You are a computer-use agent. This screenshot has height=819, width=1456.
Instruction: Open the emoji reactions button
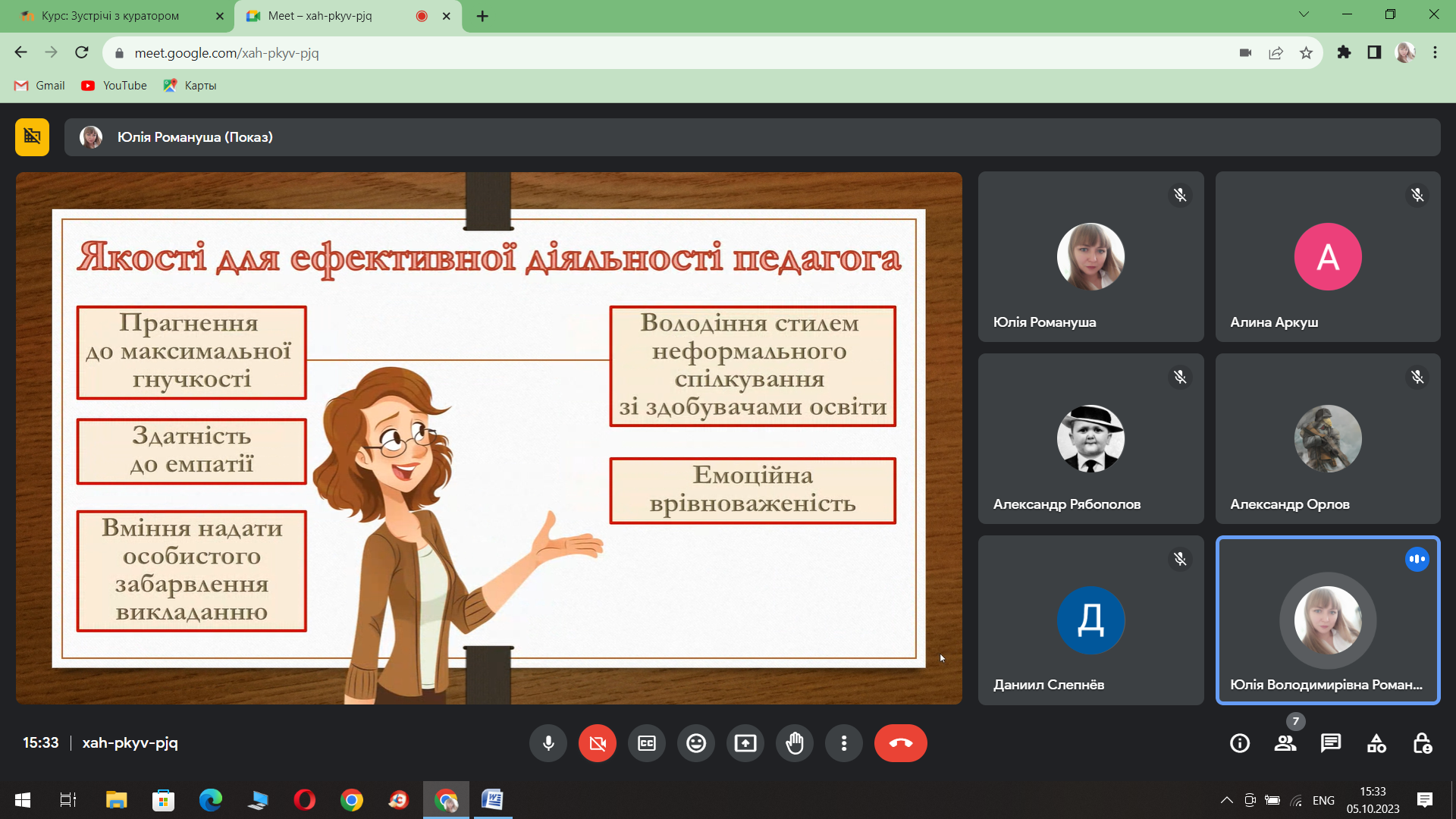tap(696, 743)
